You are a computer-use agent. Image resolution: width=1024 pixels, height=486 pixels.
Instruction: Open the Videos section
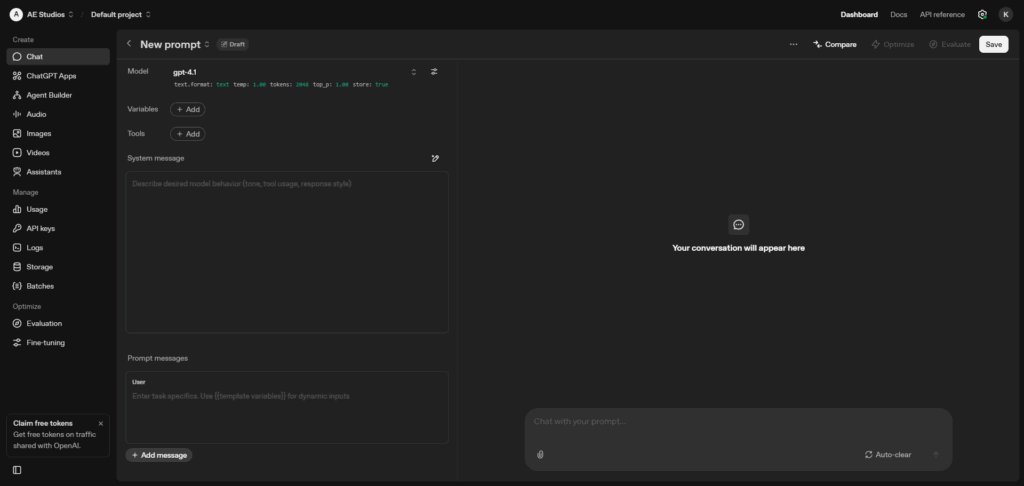(58, 153)
